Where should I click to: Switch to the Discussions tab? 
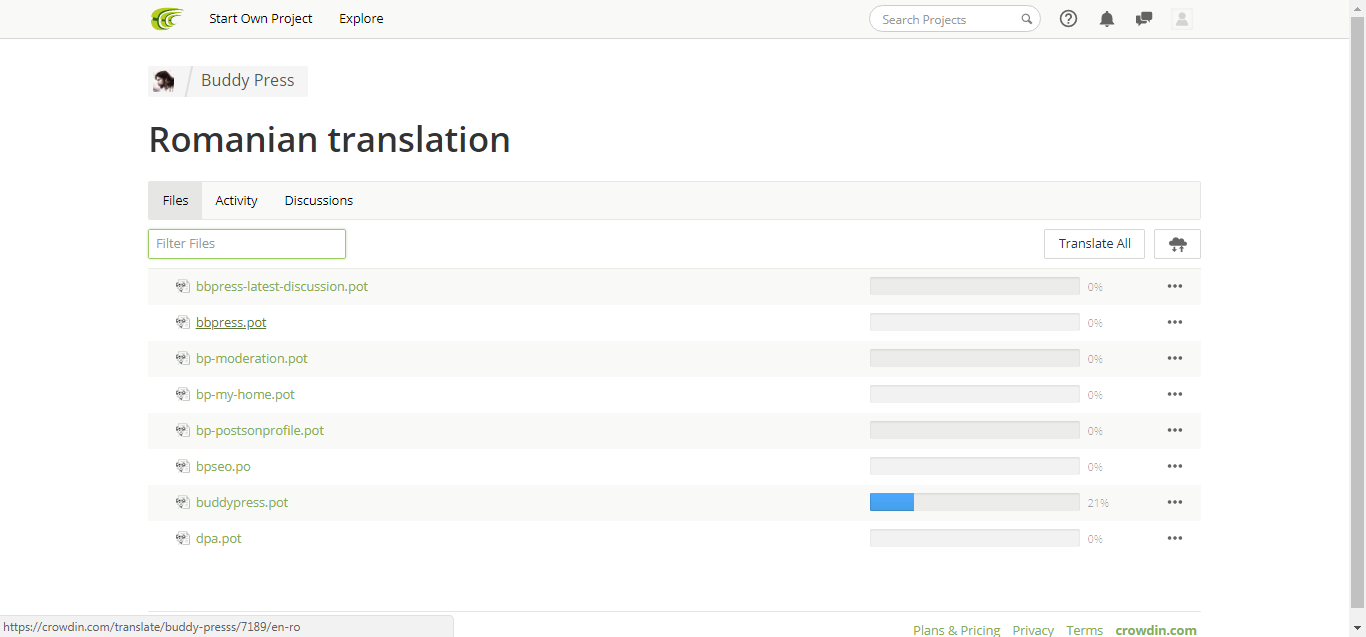point(319,200)
